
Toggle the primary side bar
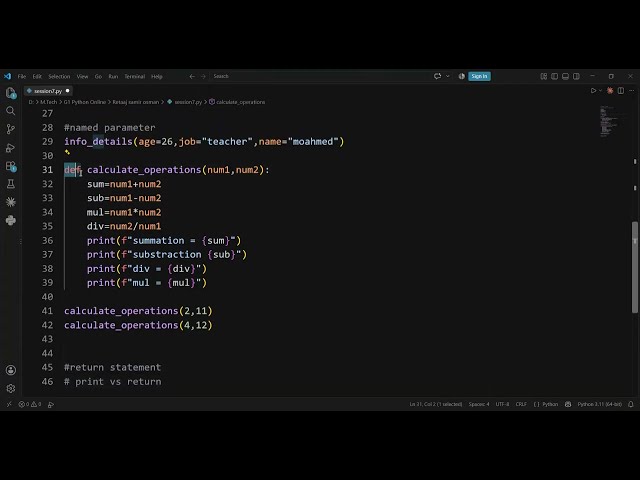tap(554, 76)
